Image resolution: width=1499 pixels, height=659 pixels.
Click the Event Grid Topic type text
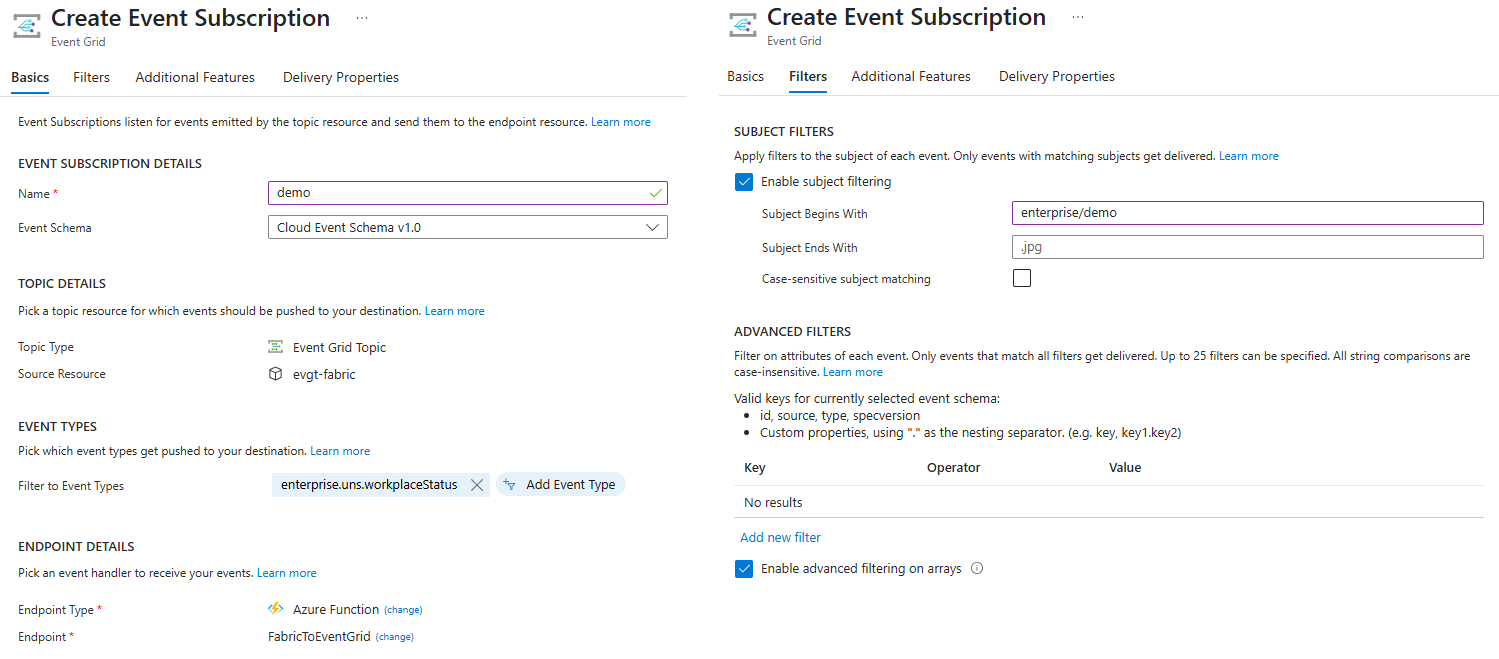point(339,347)
